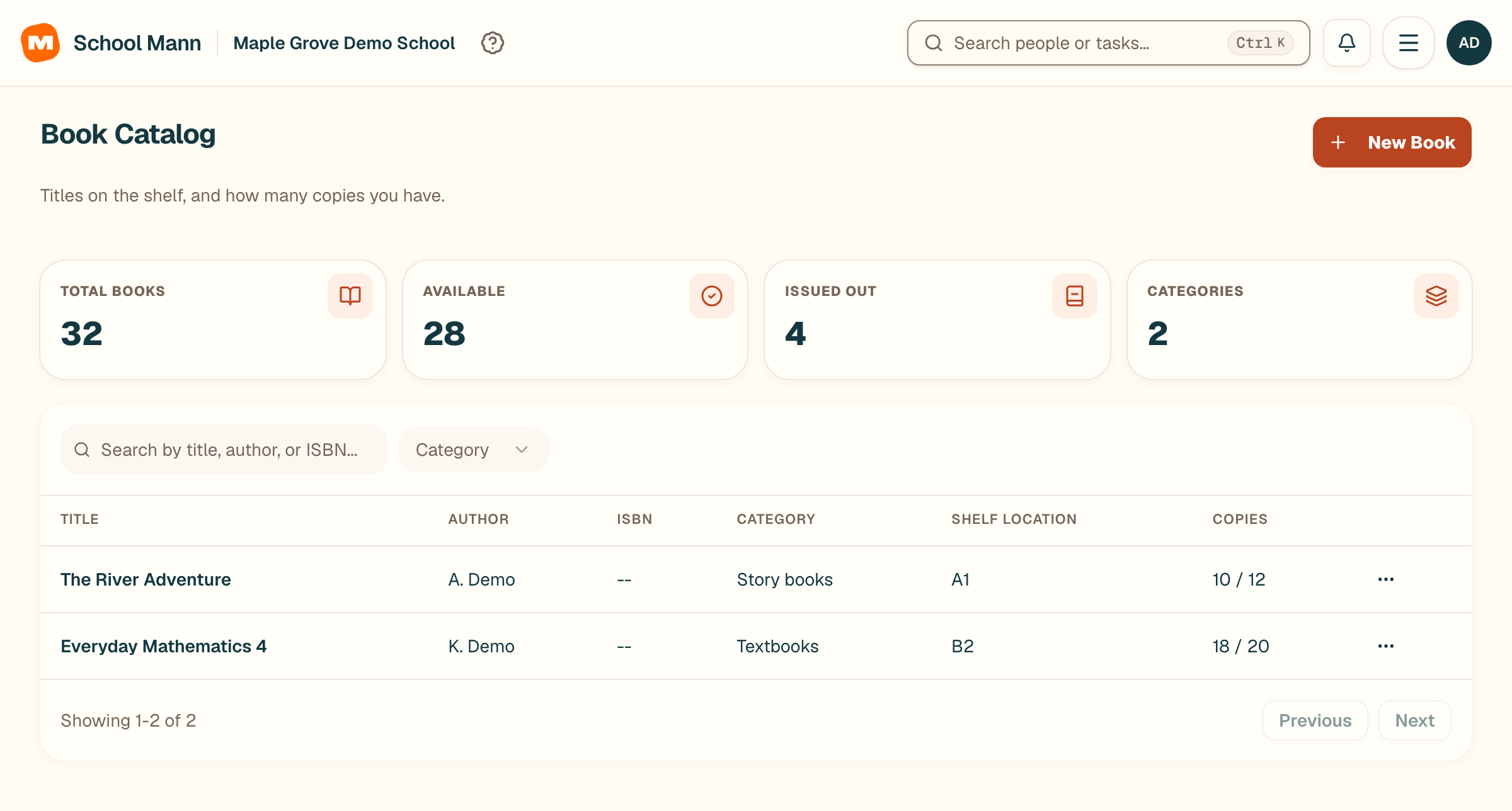Open the hamburger menu
The image size is (1512, 811).
click(x=1408, y=43)
